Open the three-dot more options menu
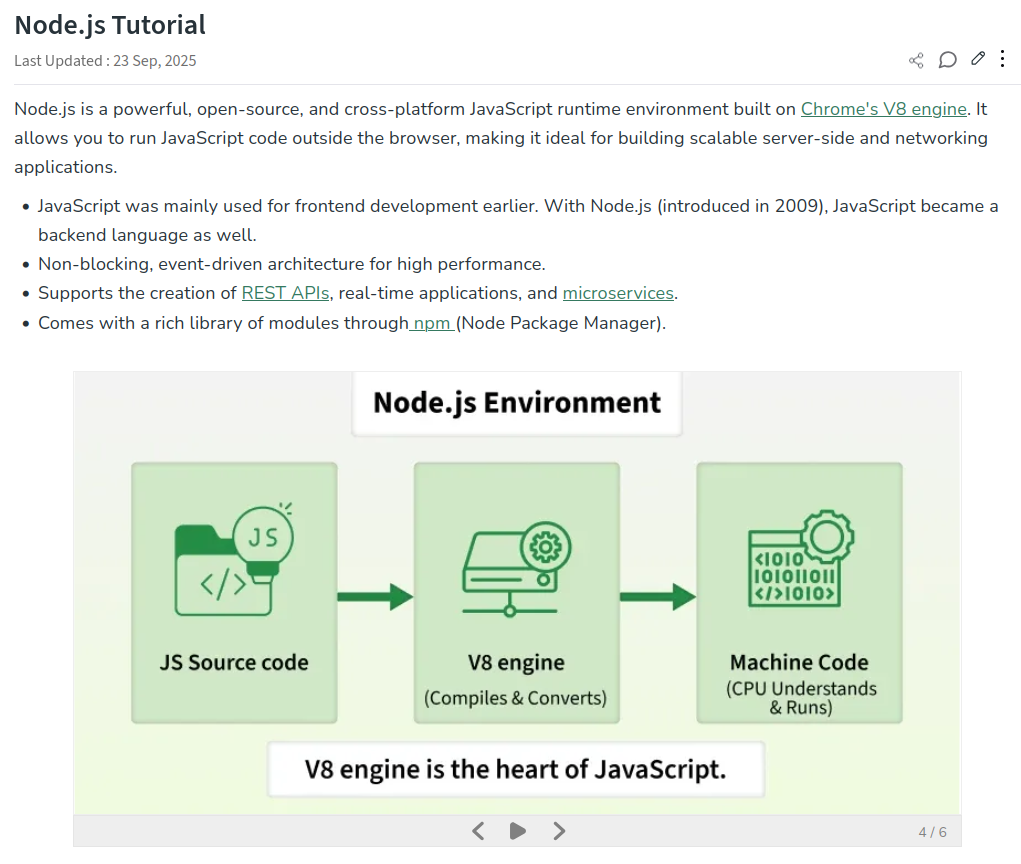Screen dimensions: 1021x864 coord(1003,59)
